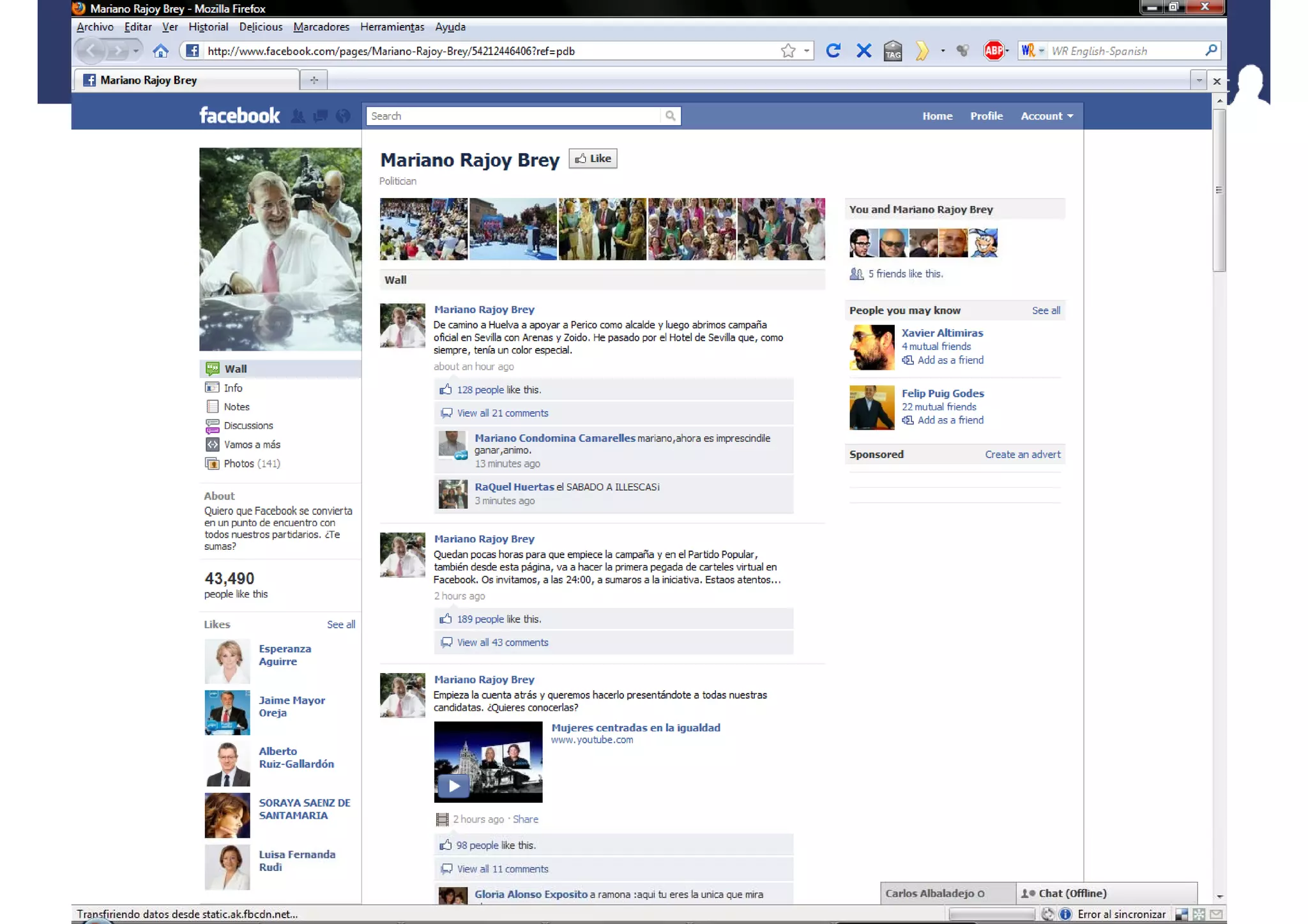Open the large Mariano Rajoy profile picture
This screenshot has width=1308, height=924.
pos(280,249)
